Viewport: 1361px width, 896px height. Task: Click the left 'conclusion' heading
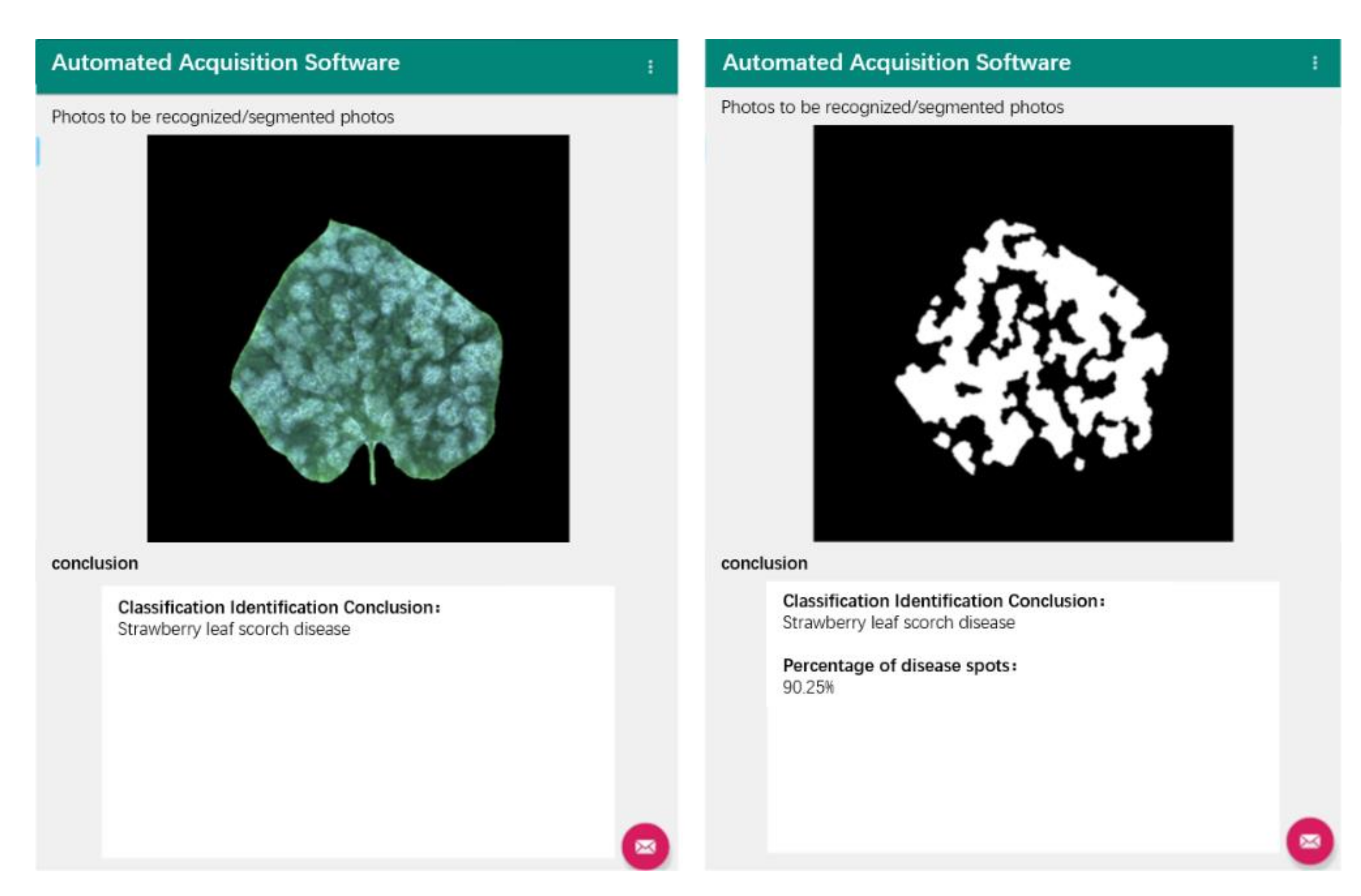[95, 564]
